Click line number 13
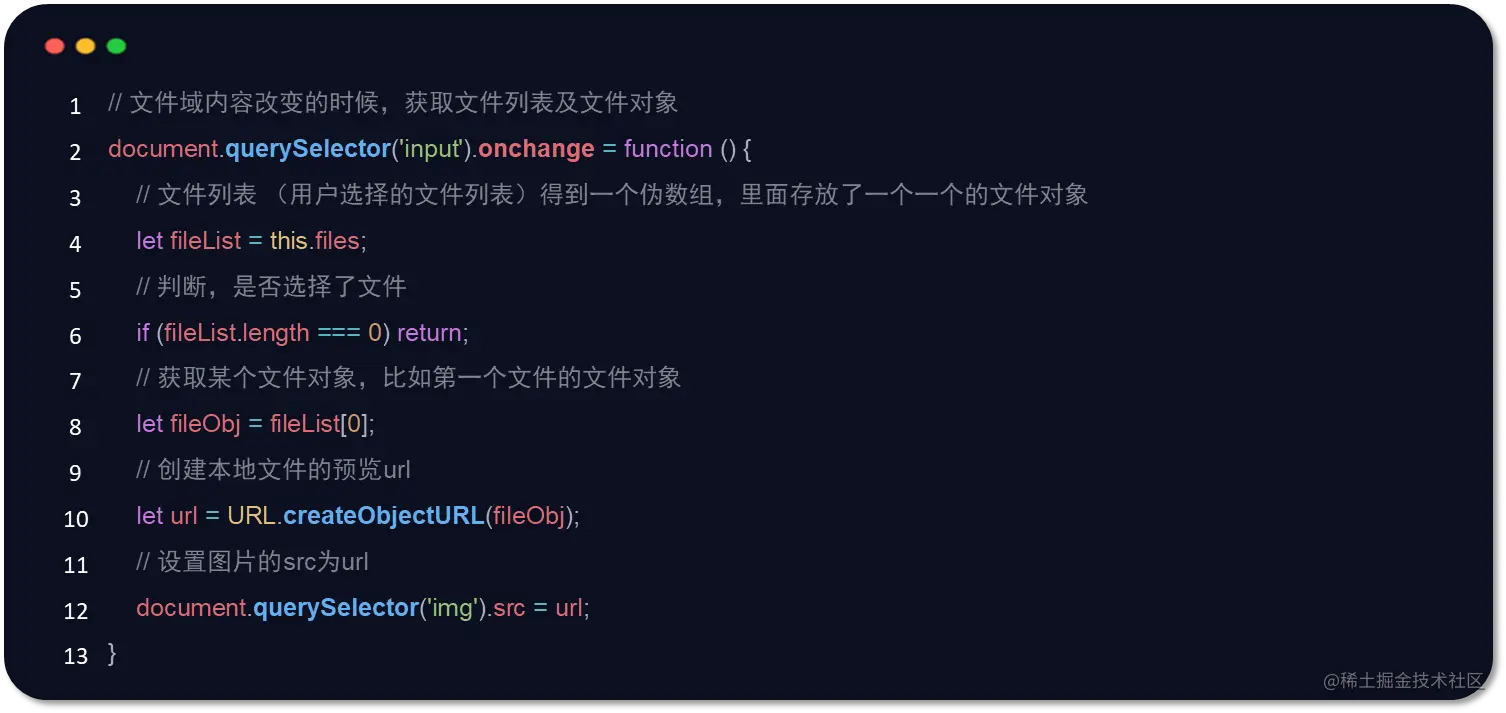The height and width of the screenshot is (713, 1506). point(76,657)
